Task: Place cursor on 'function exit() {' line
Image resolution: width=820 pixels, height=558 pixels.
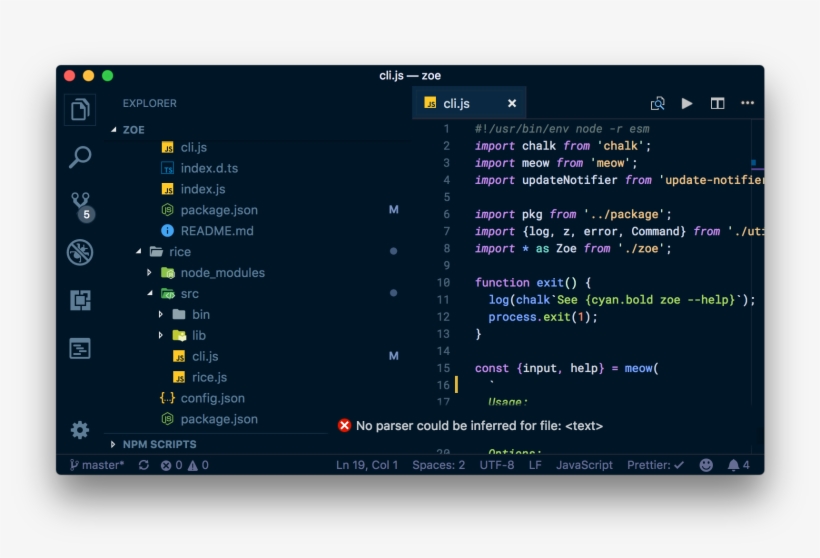Action: click(x=533, y=283)
